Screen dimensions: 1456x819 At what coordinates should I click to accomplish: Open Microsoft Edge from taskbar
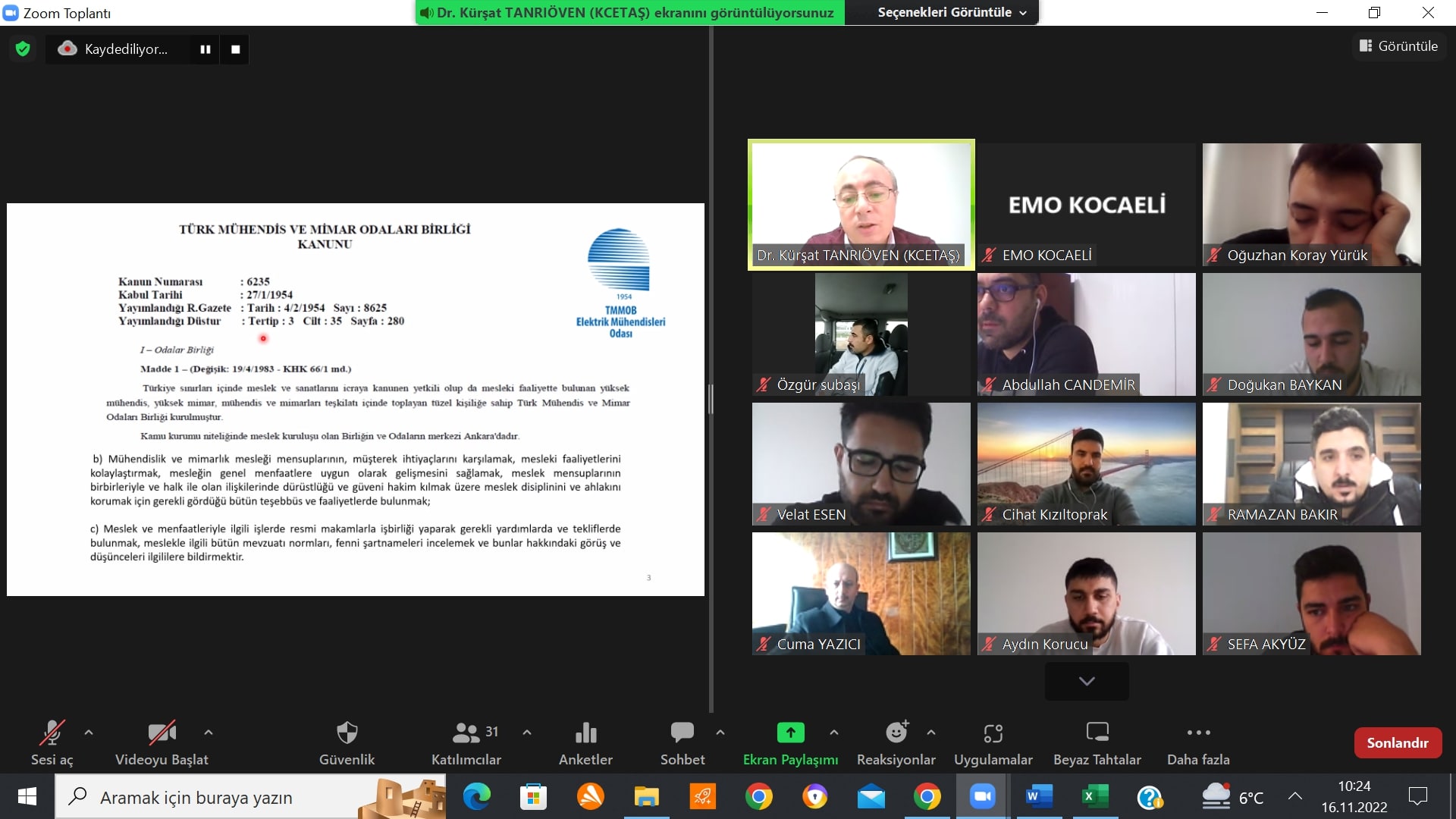(477, 797)
